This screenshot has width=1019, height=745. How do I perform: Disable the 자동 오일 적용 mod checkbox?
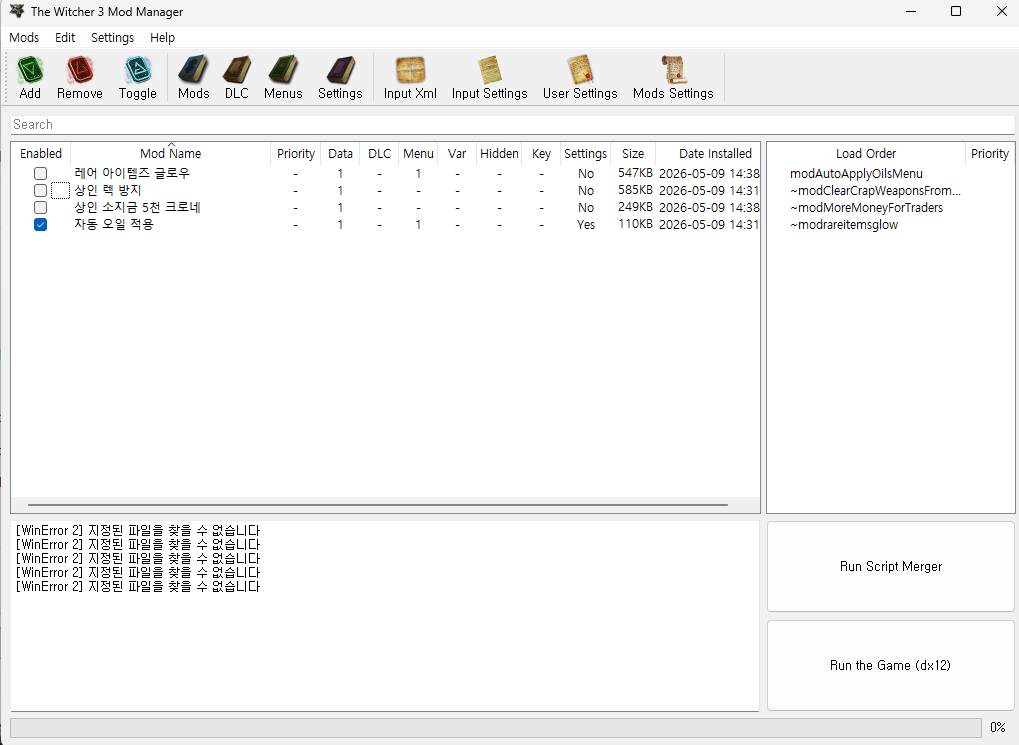coord(40,224)
